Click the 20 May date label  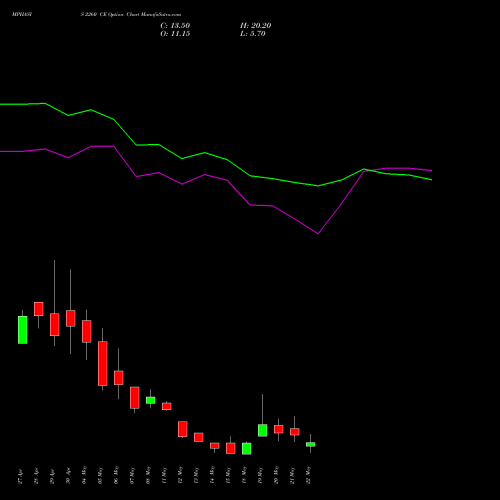pyautogui.click(x=276, y=475)
